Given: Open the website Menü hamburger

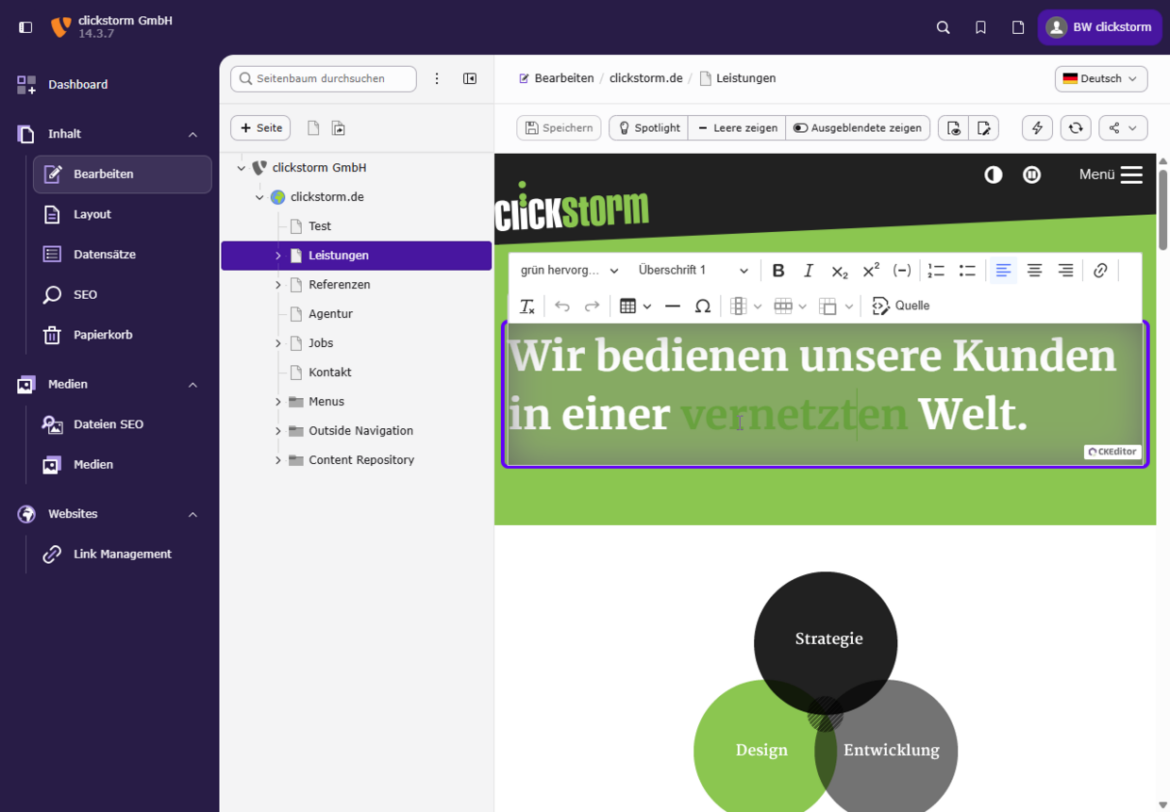Looking at the screenshot, I should 1110,175.
